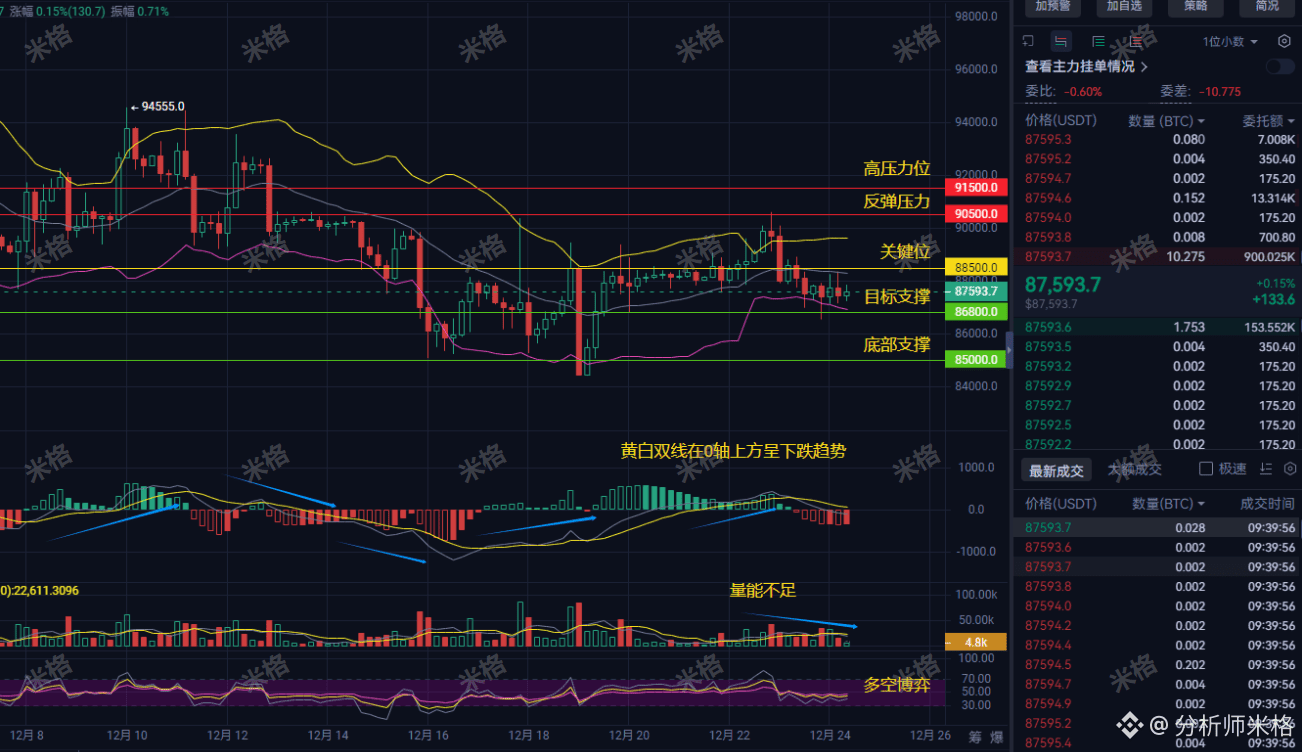
Task: Click the 加预警 button
Action: [x=1053, y=6]
